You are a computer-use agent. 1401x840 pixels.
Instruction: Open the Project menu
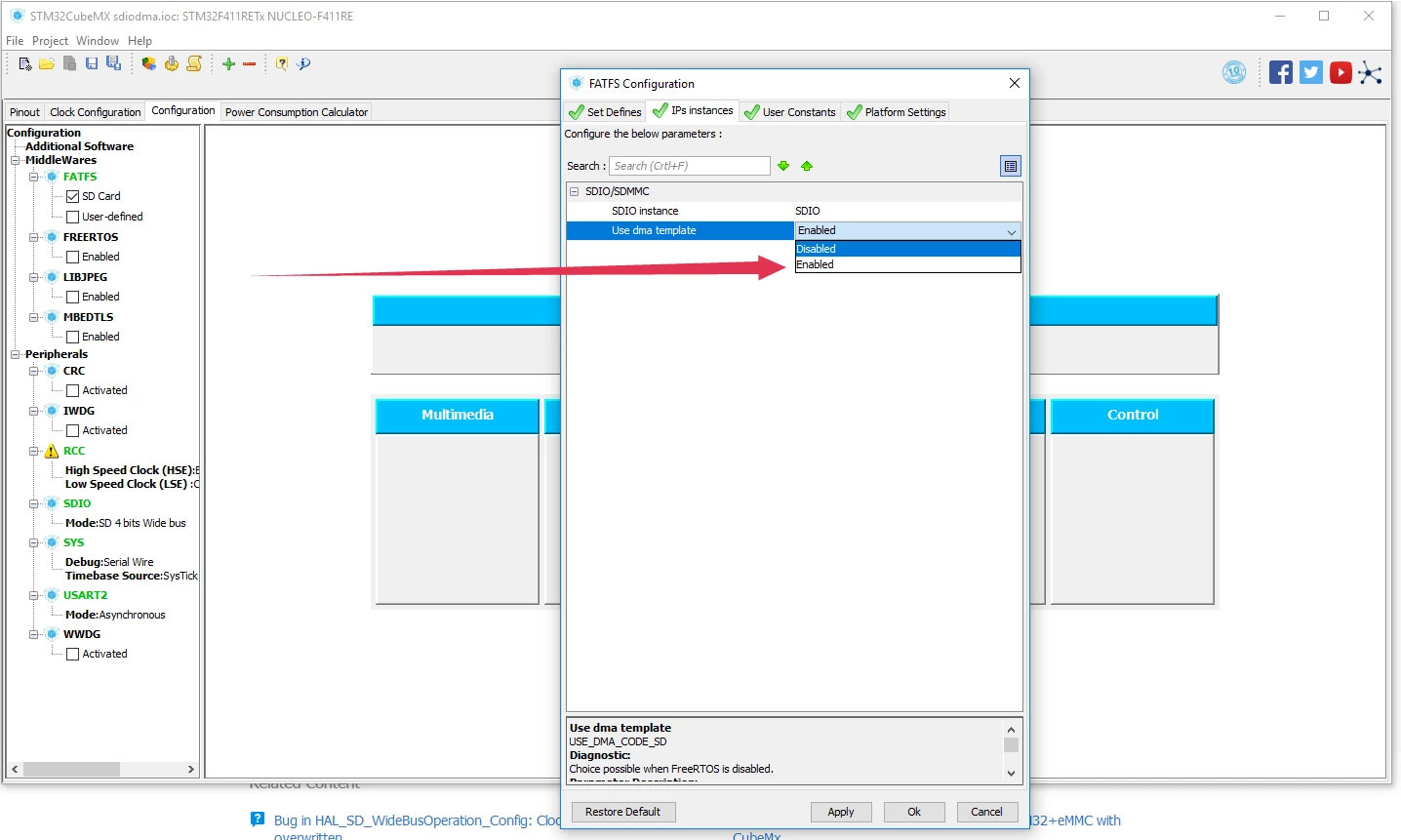point(50,41)
